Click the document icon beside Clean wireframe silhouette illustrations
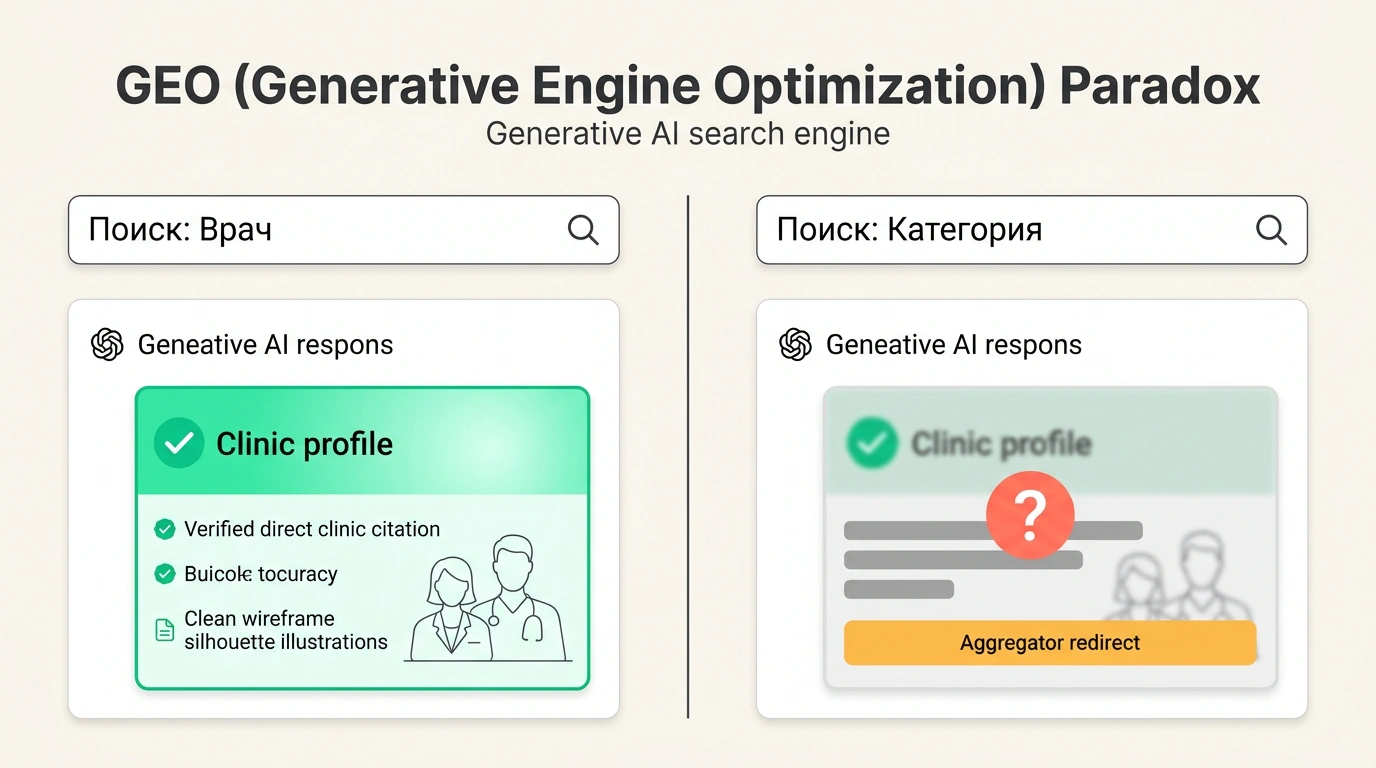The height and width of the screenshot is (768, 1376). [x=165, y=630]
